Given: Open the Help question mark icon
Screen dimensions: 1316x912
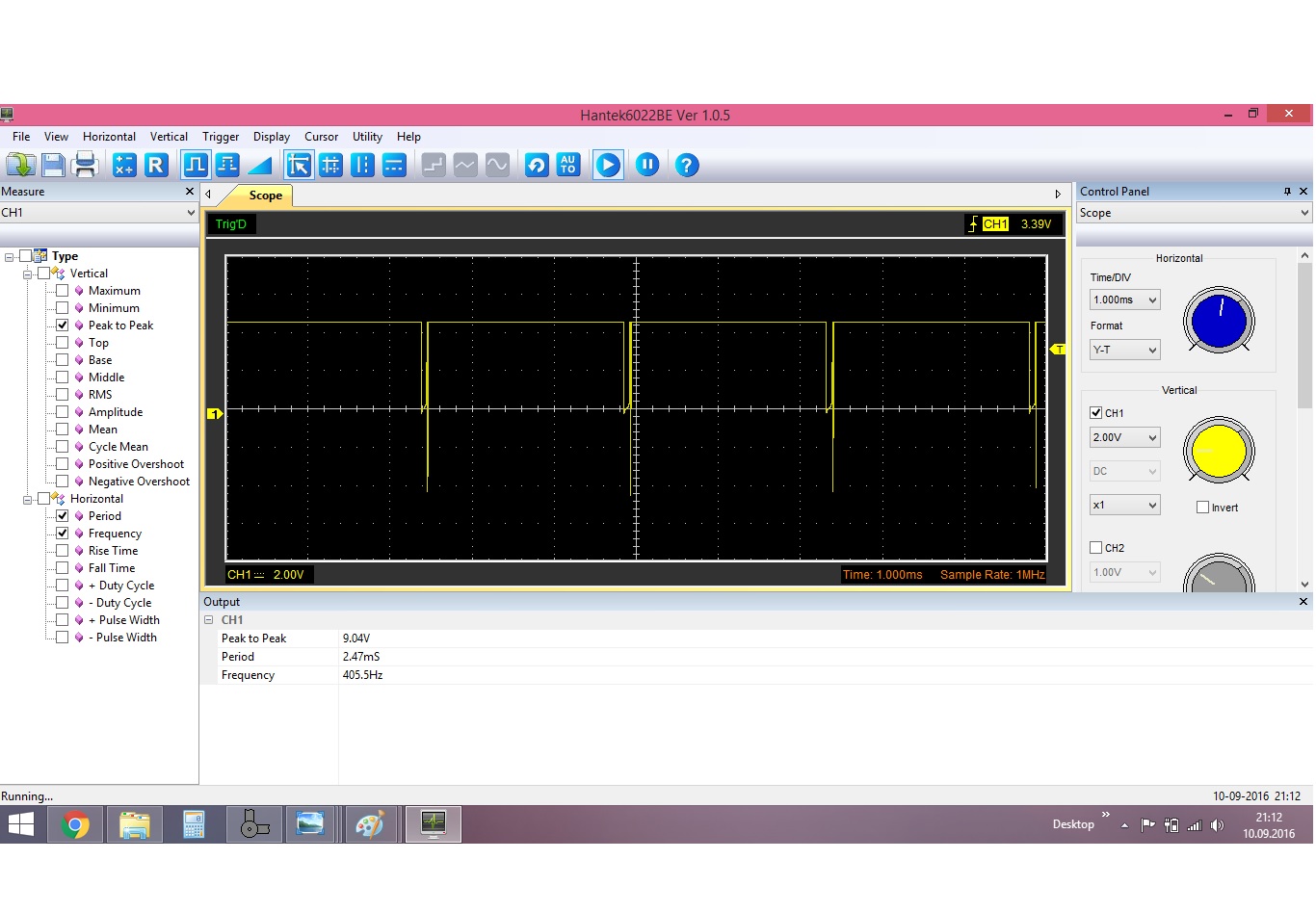Looking at the screenshot, I should pyautogui.click(x=686, y=165).
